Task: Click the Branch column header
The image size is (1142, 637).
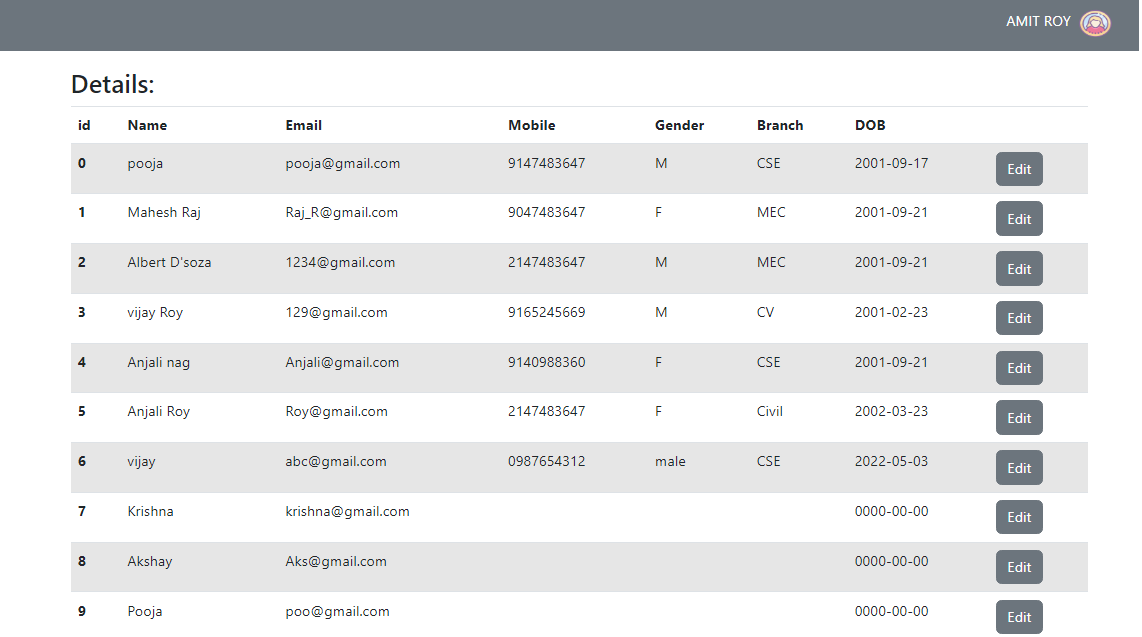Action: [x=780, y=125]
